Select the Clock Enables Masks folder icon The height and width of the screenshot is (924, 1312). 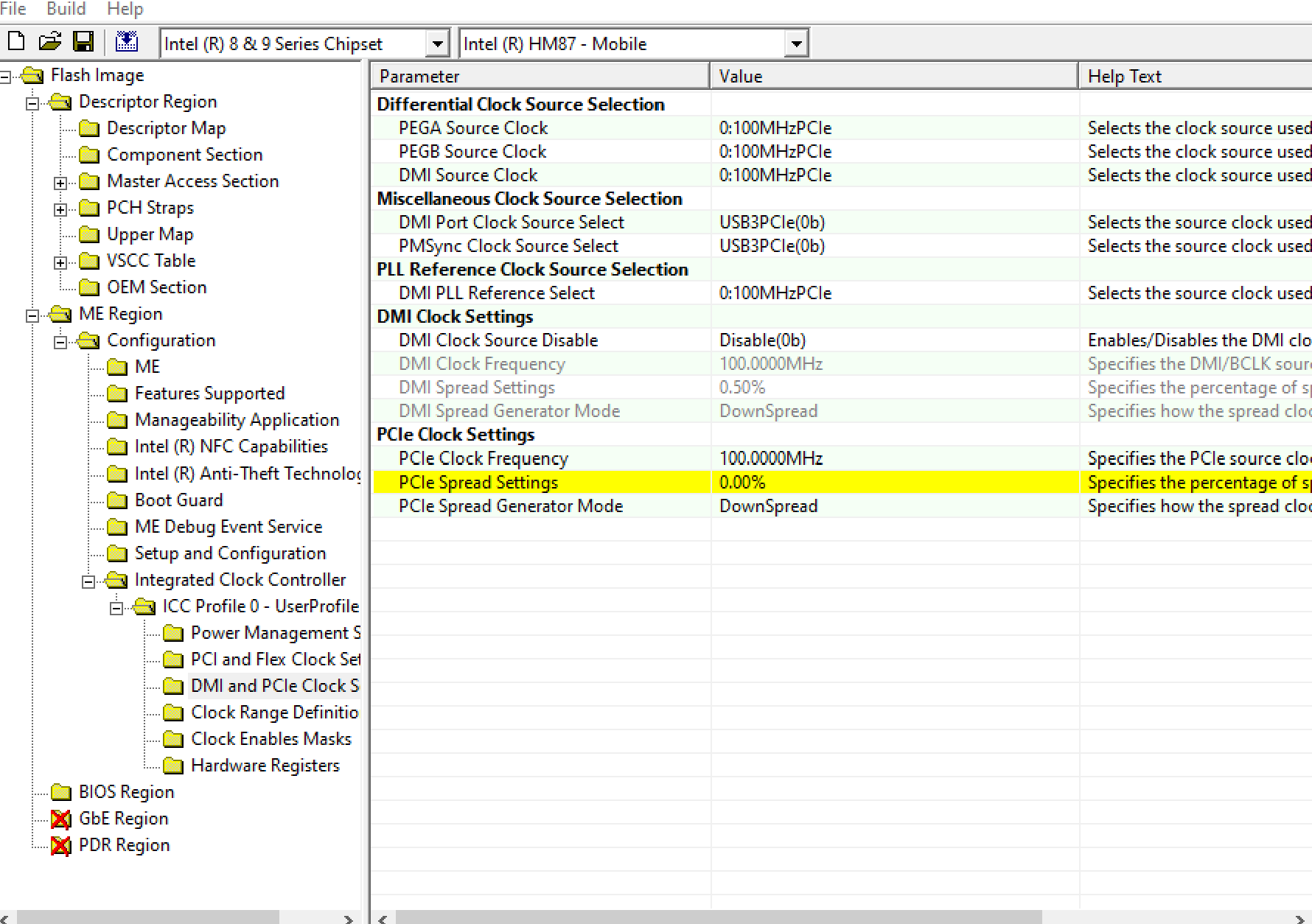[x=173, y=740]
